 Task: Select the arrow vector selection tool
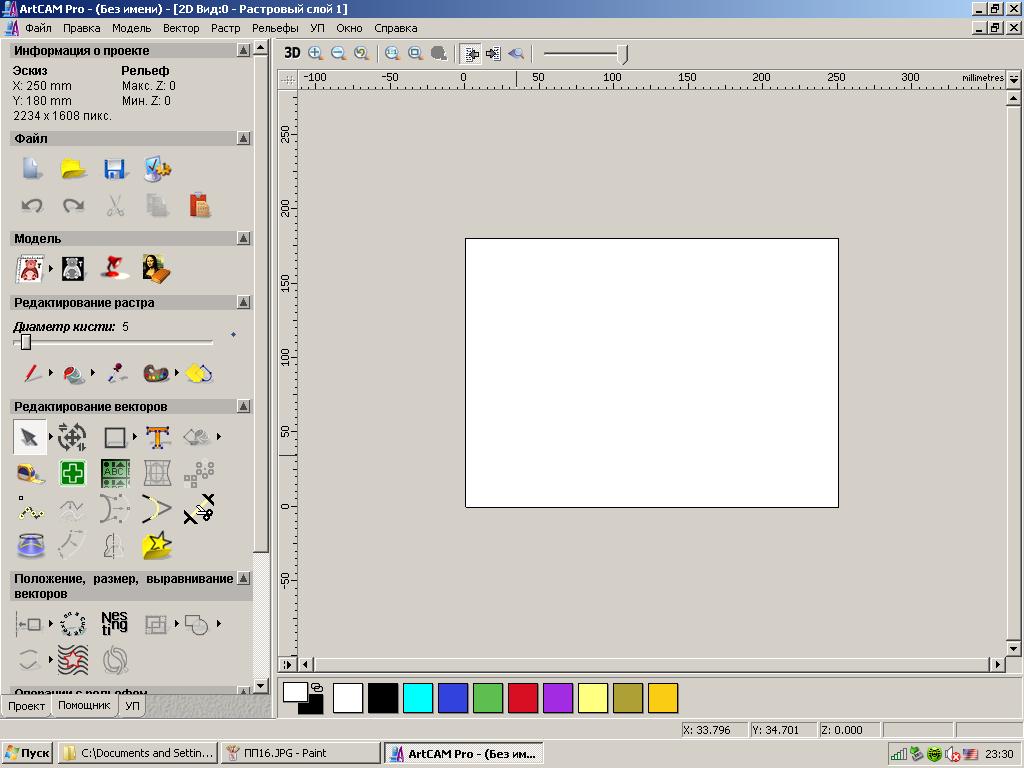tap(29, 437)
